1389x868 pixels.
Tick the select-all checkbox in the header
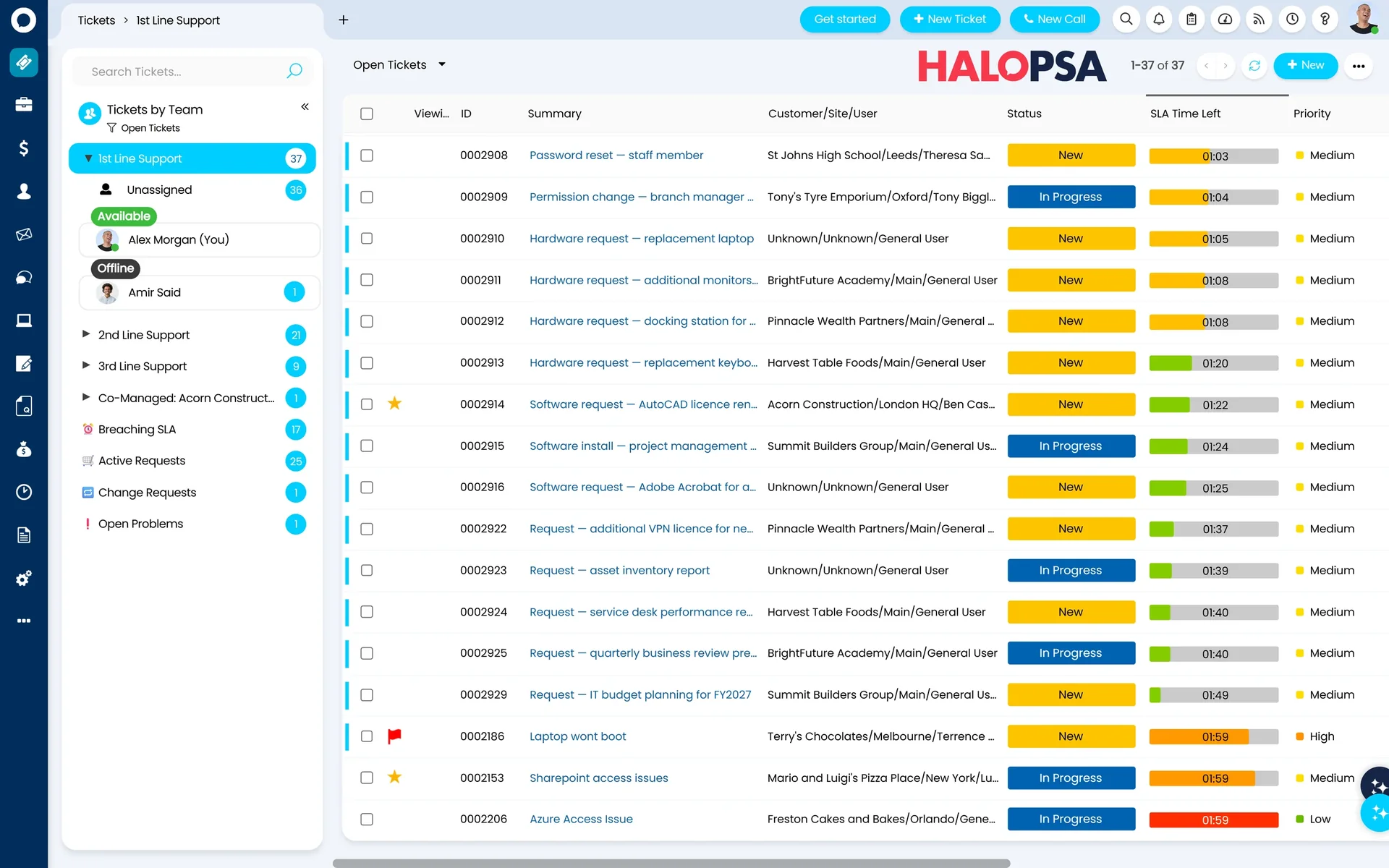click(x=367, y=114)
